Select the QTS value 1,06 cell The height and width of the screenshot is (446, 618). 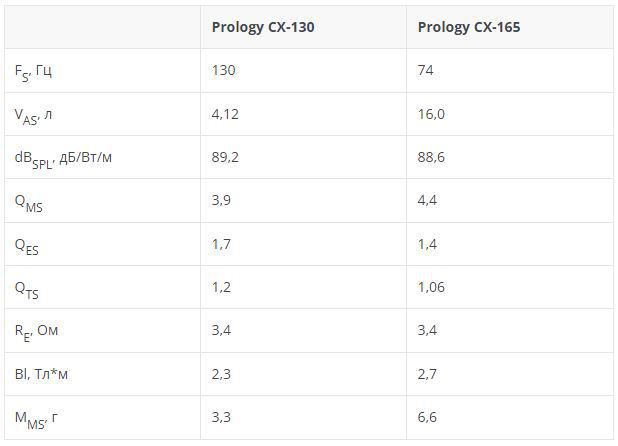[433, 287]
